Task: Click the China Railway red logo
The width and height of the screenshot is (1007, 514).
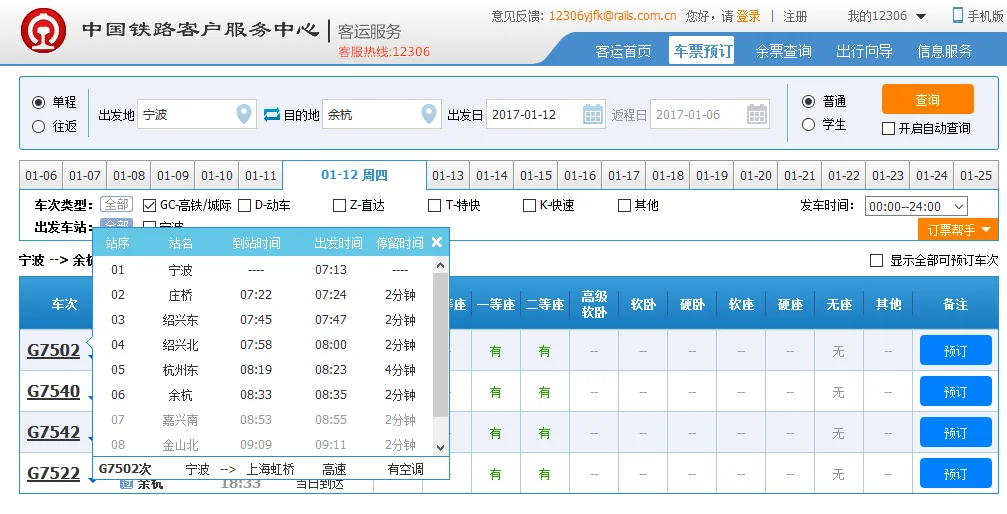Action: pyautogui.click(x=43, y=30)
